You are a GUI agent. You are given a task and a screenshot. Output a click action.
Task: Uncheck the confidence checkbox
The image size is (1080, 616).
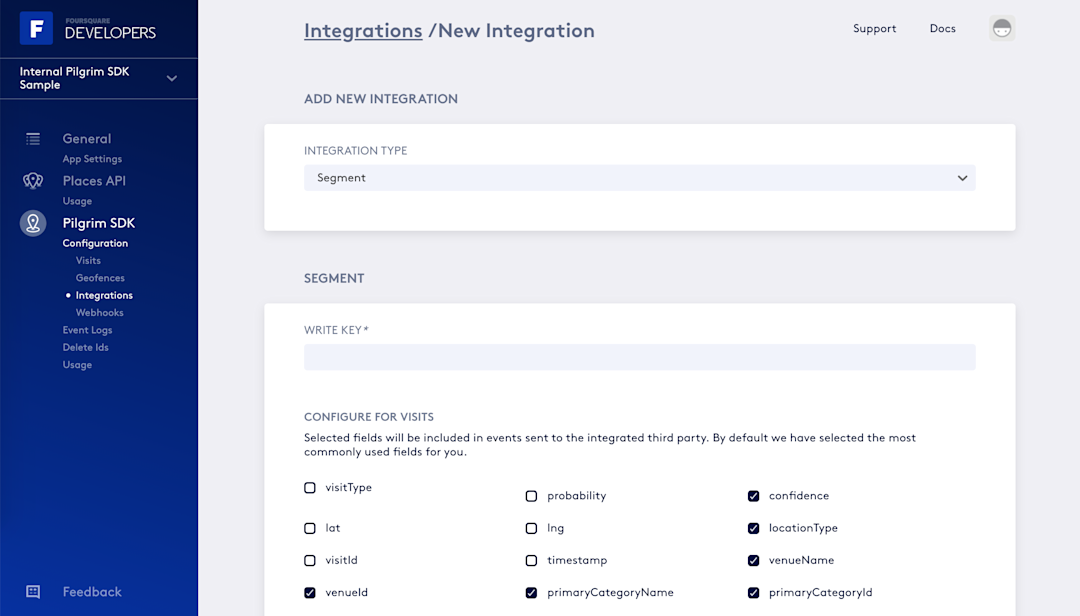click(x=753, y=496)
